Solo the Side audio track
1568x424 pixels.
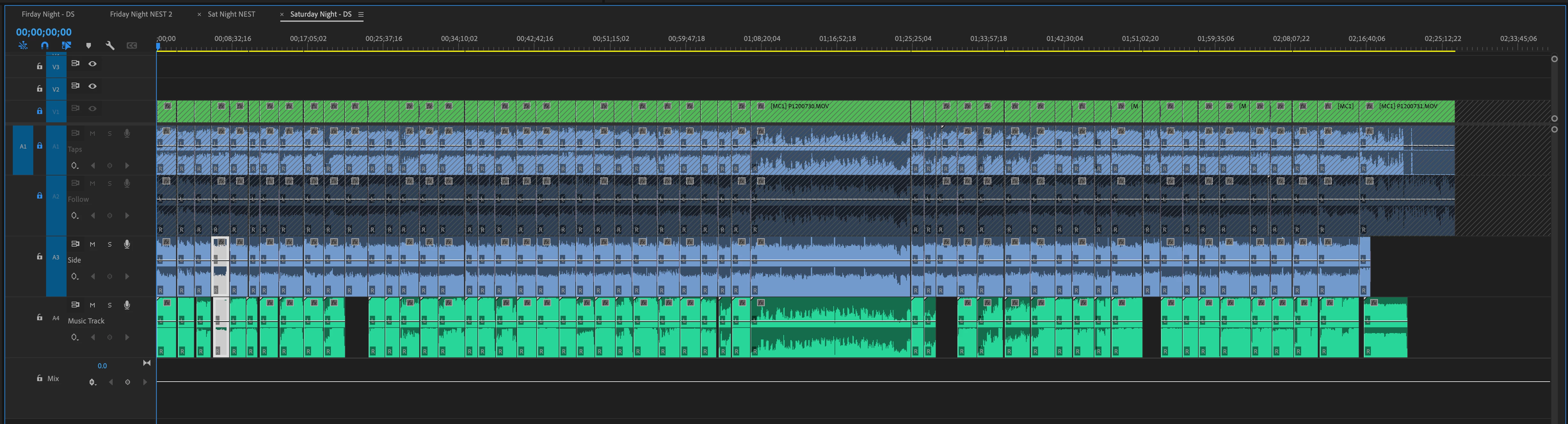[x=109, y=244]
